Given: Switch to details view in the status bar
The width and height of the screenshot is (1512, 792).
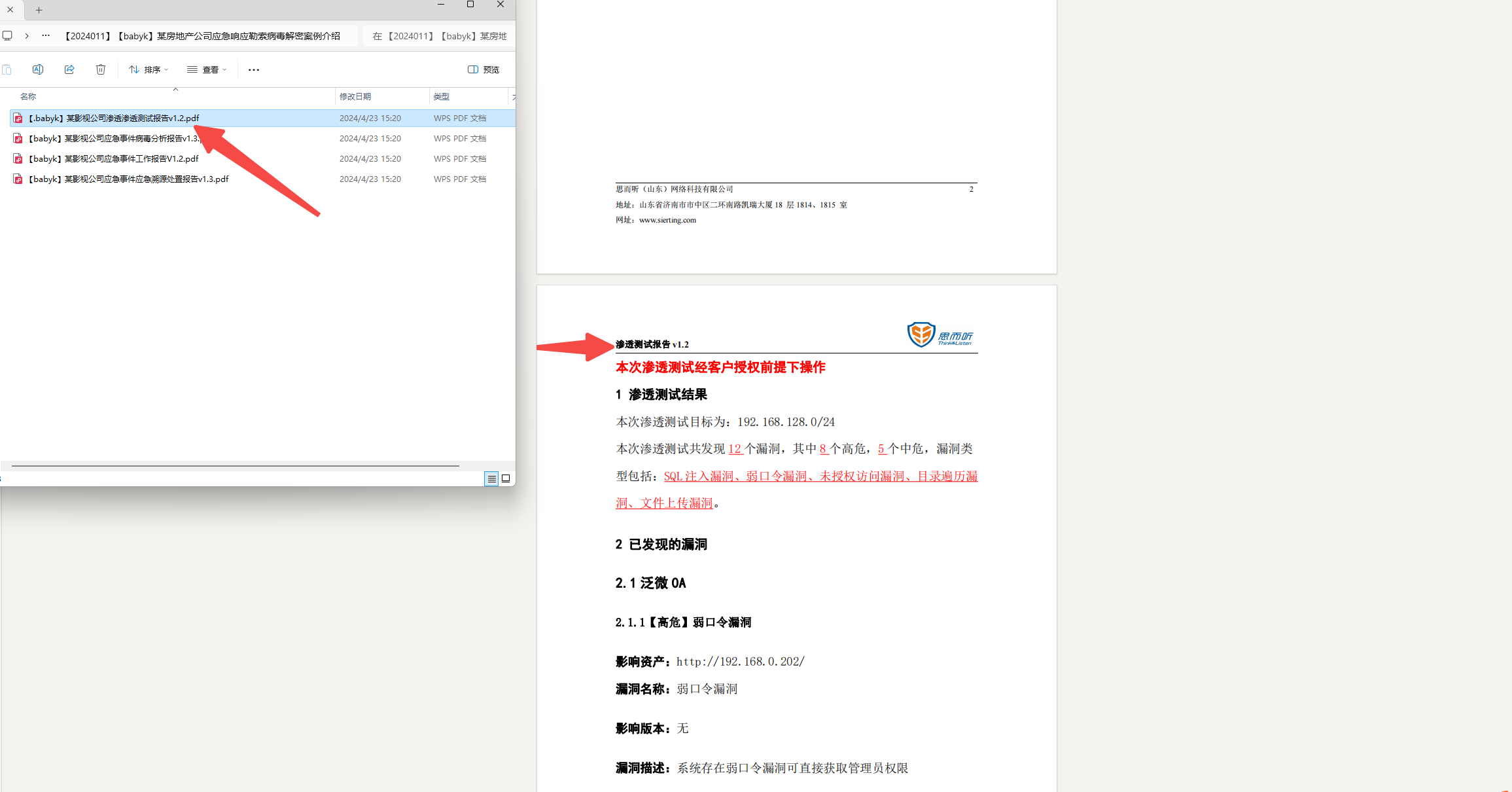Looking at the screenshot, I should pos(491,478).
